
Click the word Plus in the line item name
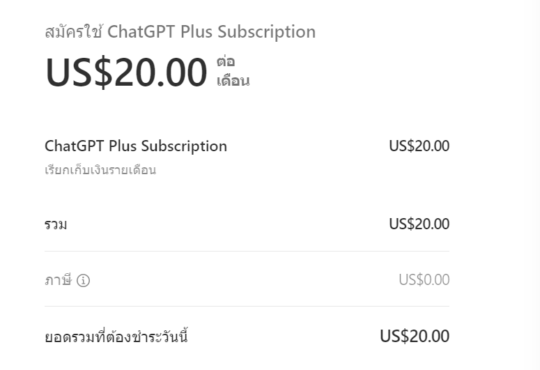(x=123, y=146)
